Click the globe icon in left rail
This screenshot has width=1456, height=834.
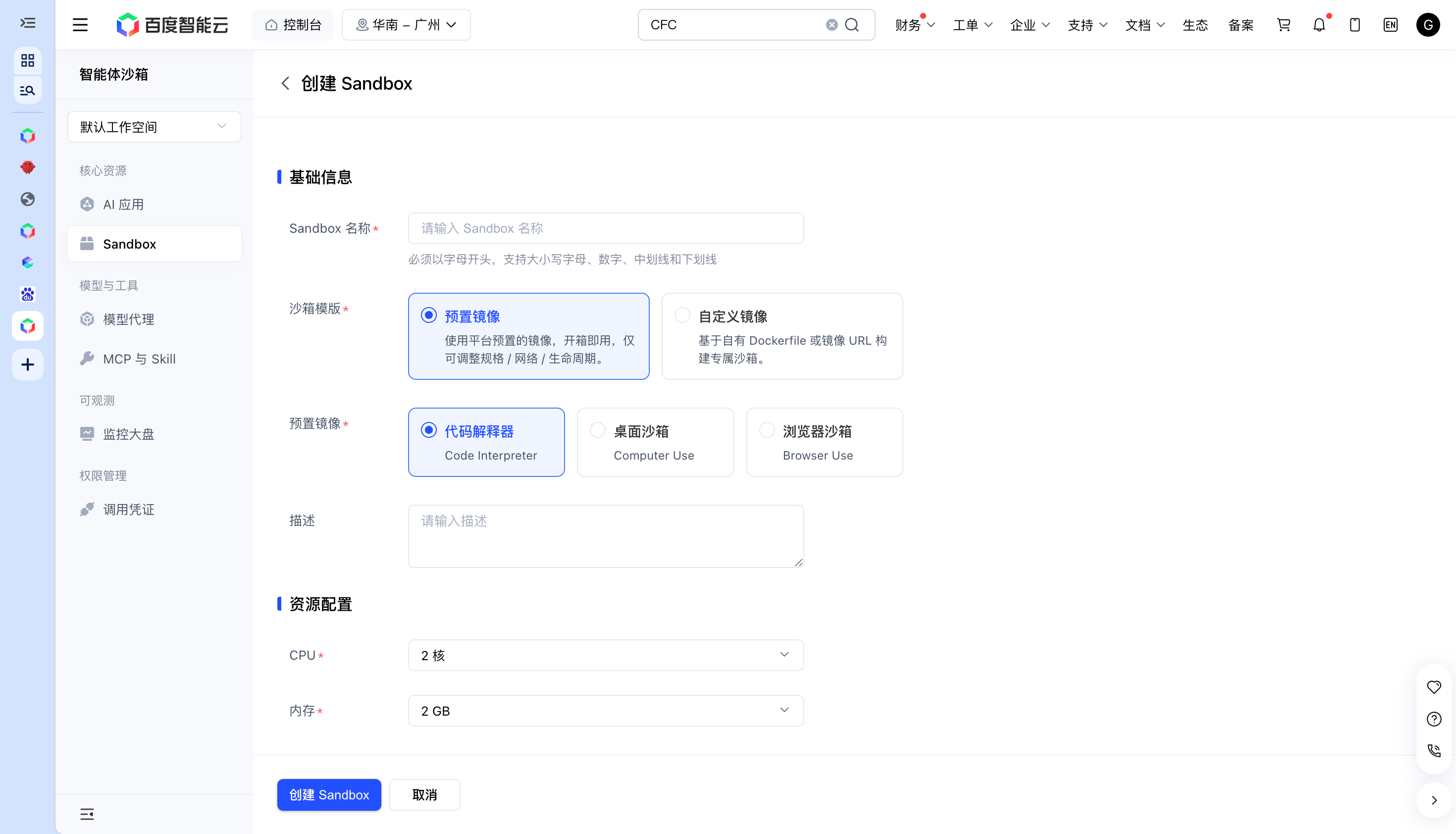(x=28, y=199)
